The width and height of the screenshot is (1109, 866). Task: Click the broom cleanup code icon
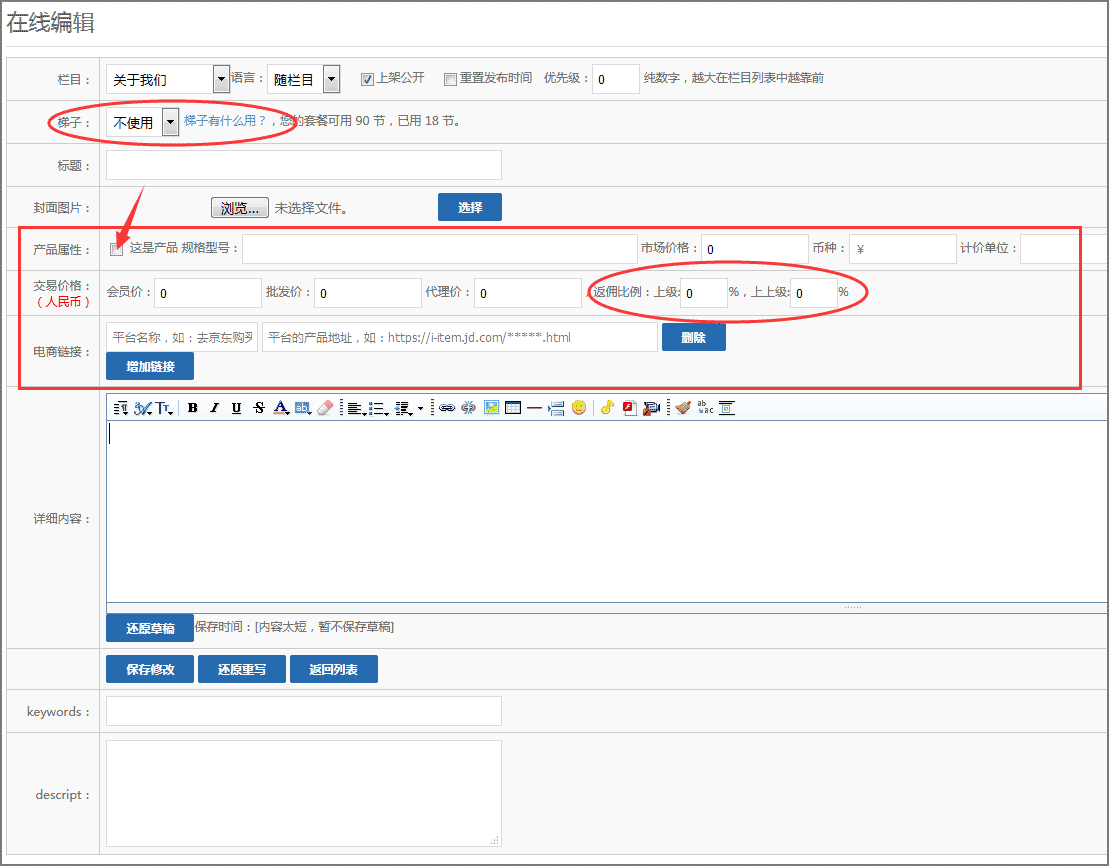(x=683, y=408)
